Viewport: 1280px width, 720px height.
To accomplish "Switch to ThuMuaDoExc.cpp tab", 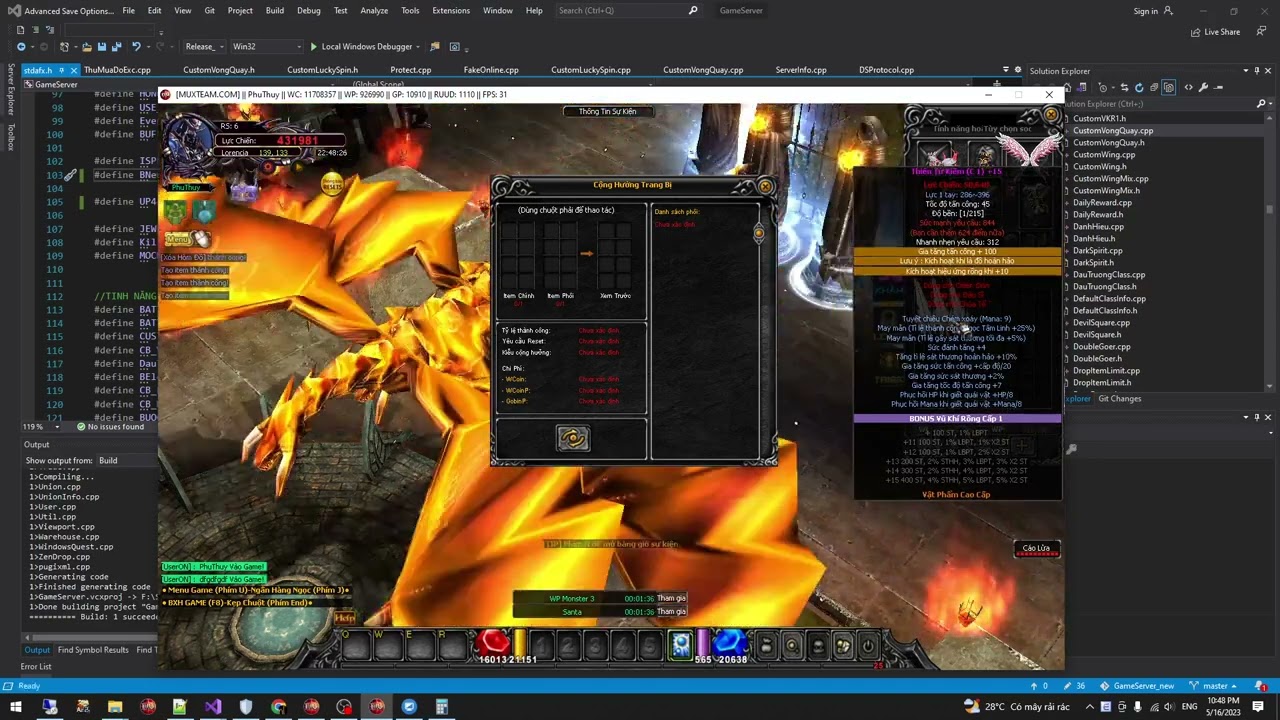I will tap(117, 70).
